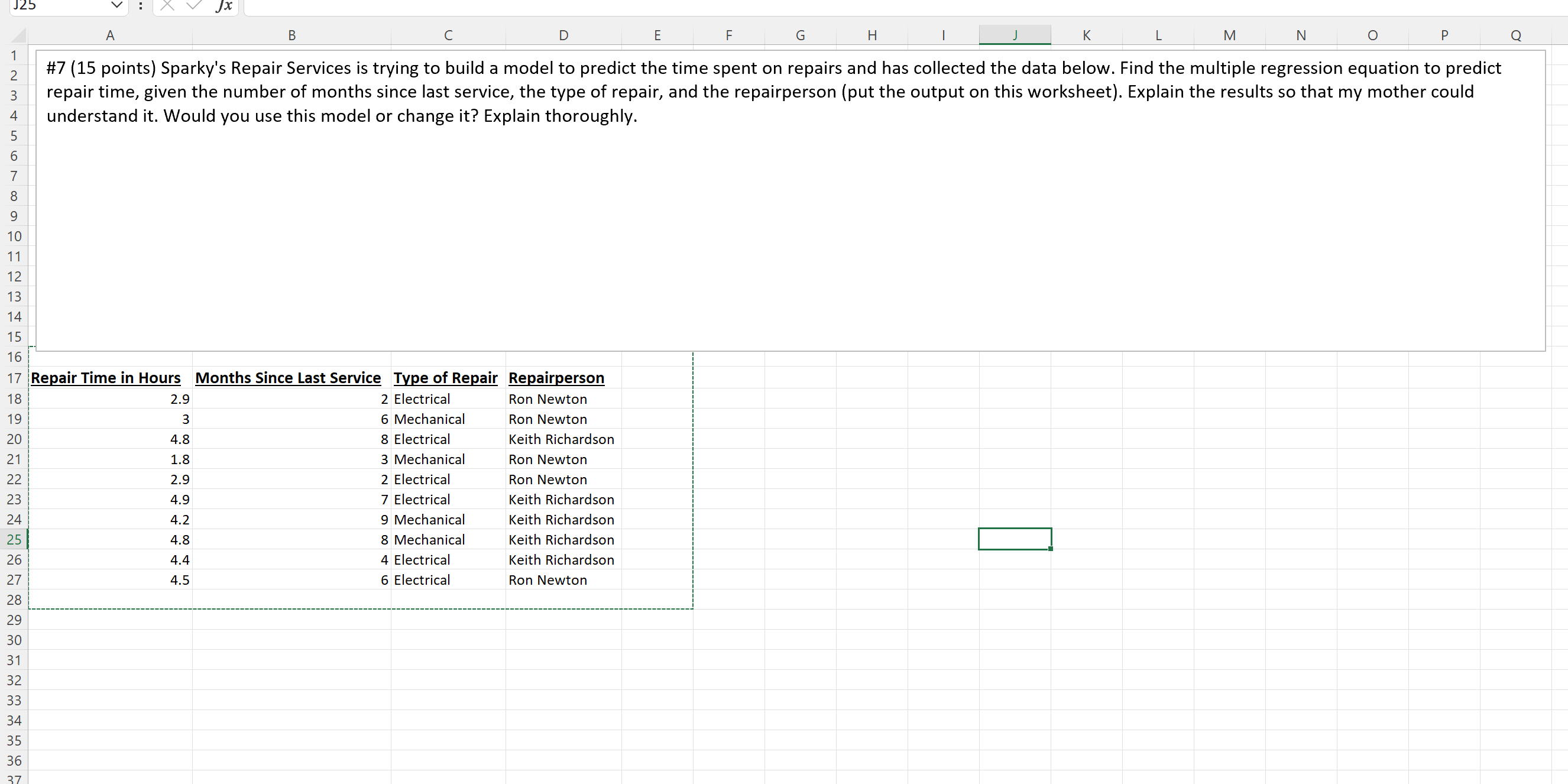Select column Q header
1568x784 pixels.
(1515, 35)
